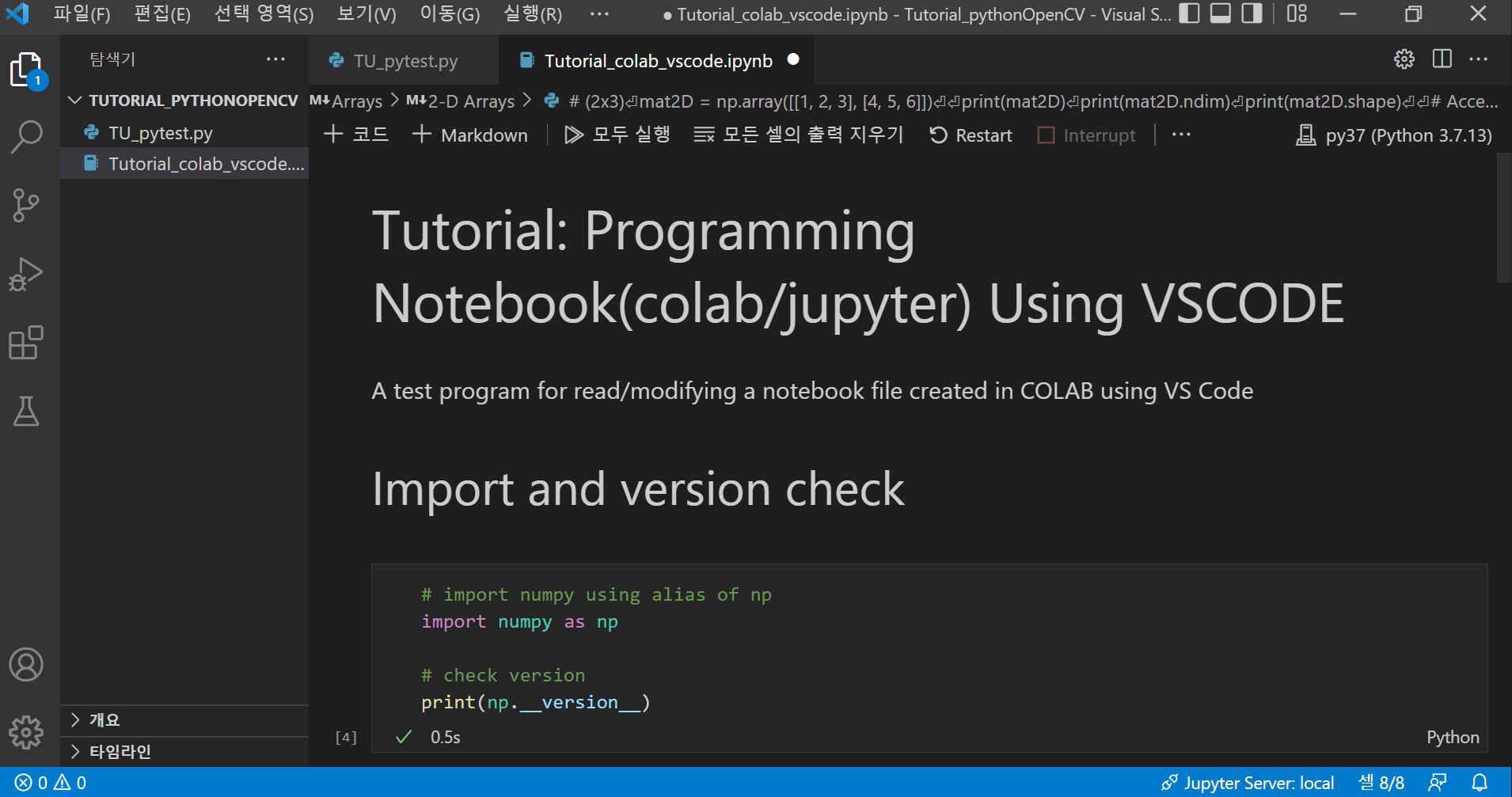Click 모두 실행 to run all cells
Viewport: 1512px width, 797px height.
pyautogui.click(x=617, y=135)
